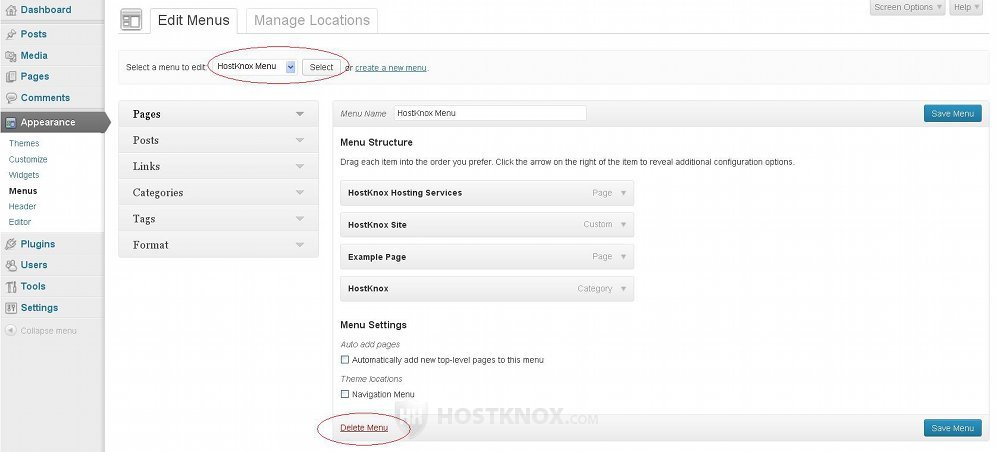
Task: Switch to the Edit Menus tab
Action: pos(194,20)
